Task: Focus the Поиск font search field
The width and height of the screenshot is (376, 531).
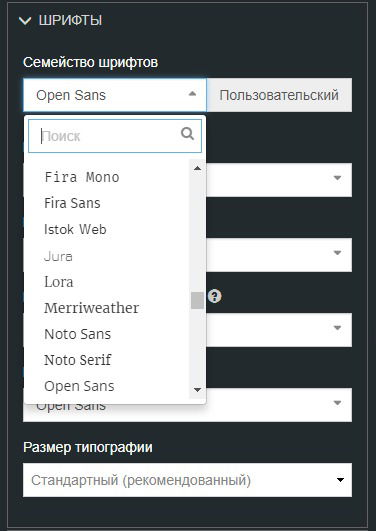Action: pos(115,136)
